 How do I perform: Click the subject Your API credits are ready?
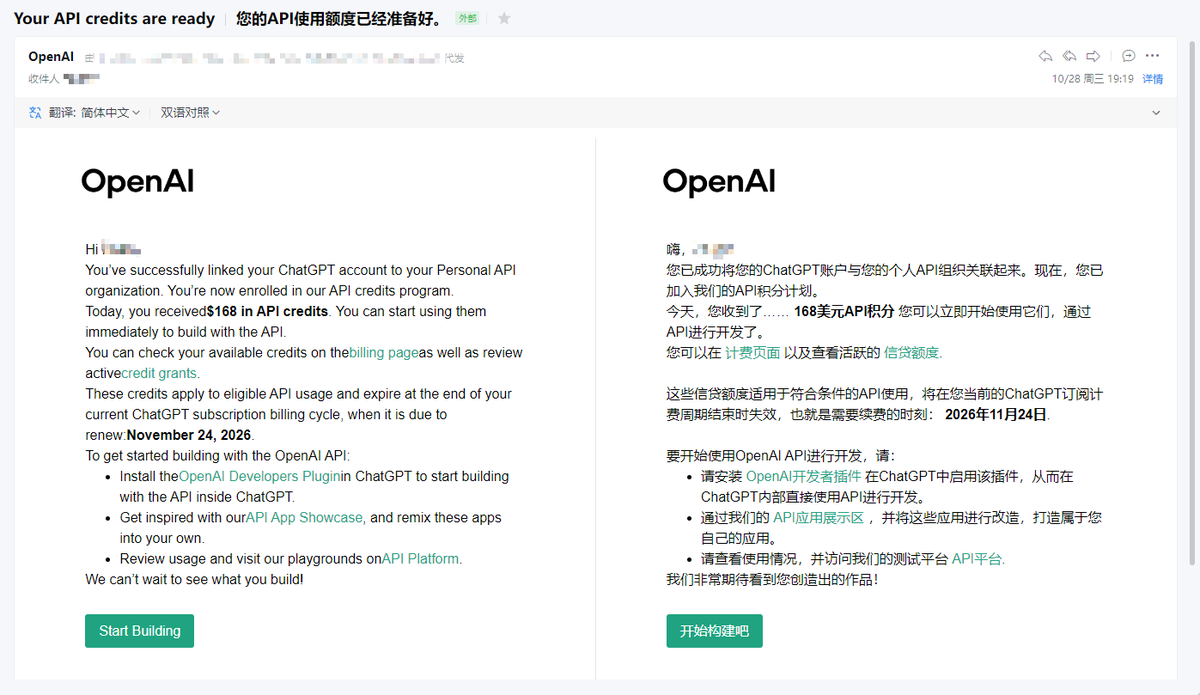coord(114,18)
